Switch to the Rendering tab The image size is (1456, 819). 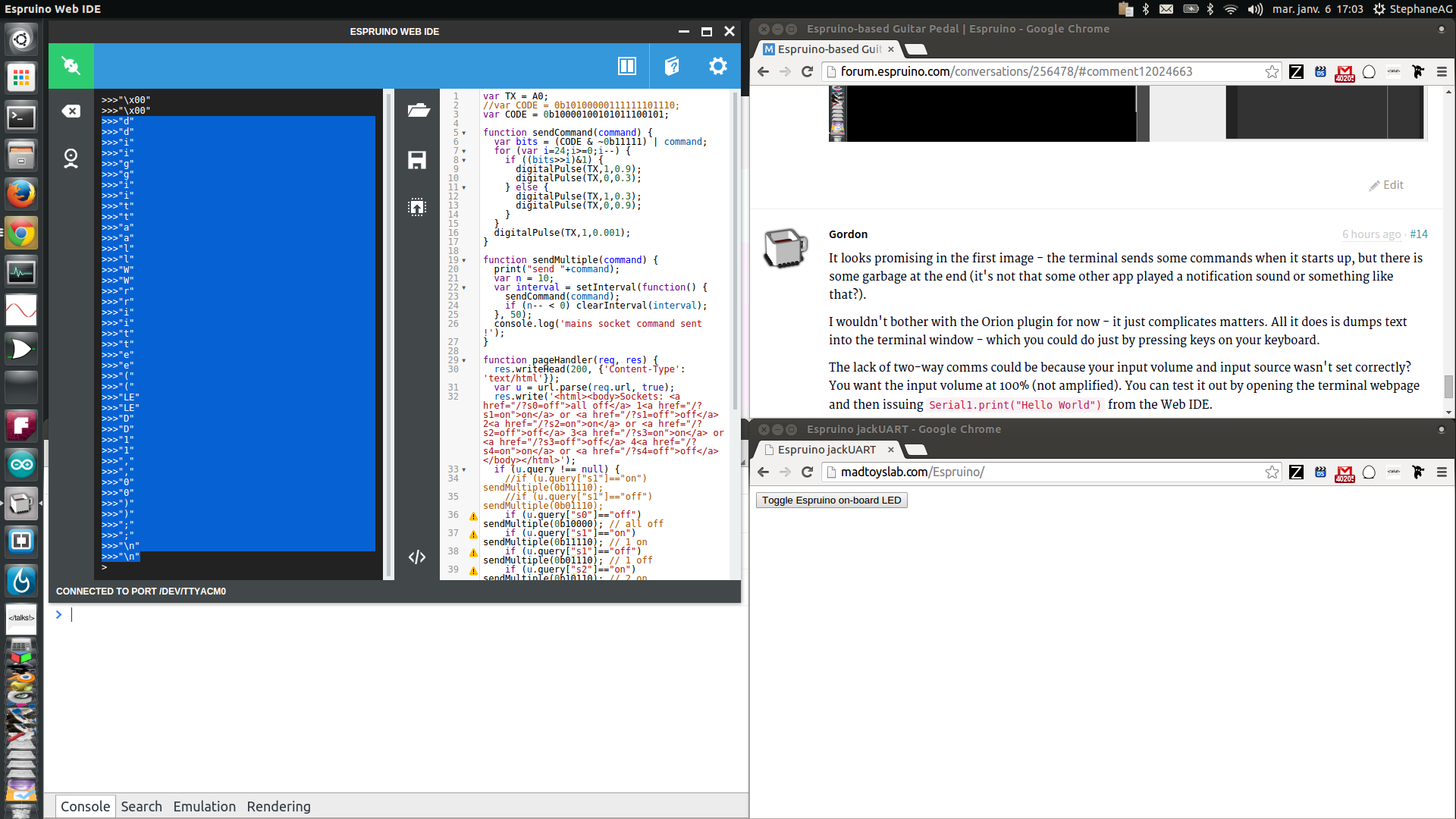coord(278,806)
